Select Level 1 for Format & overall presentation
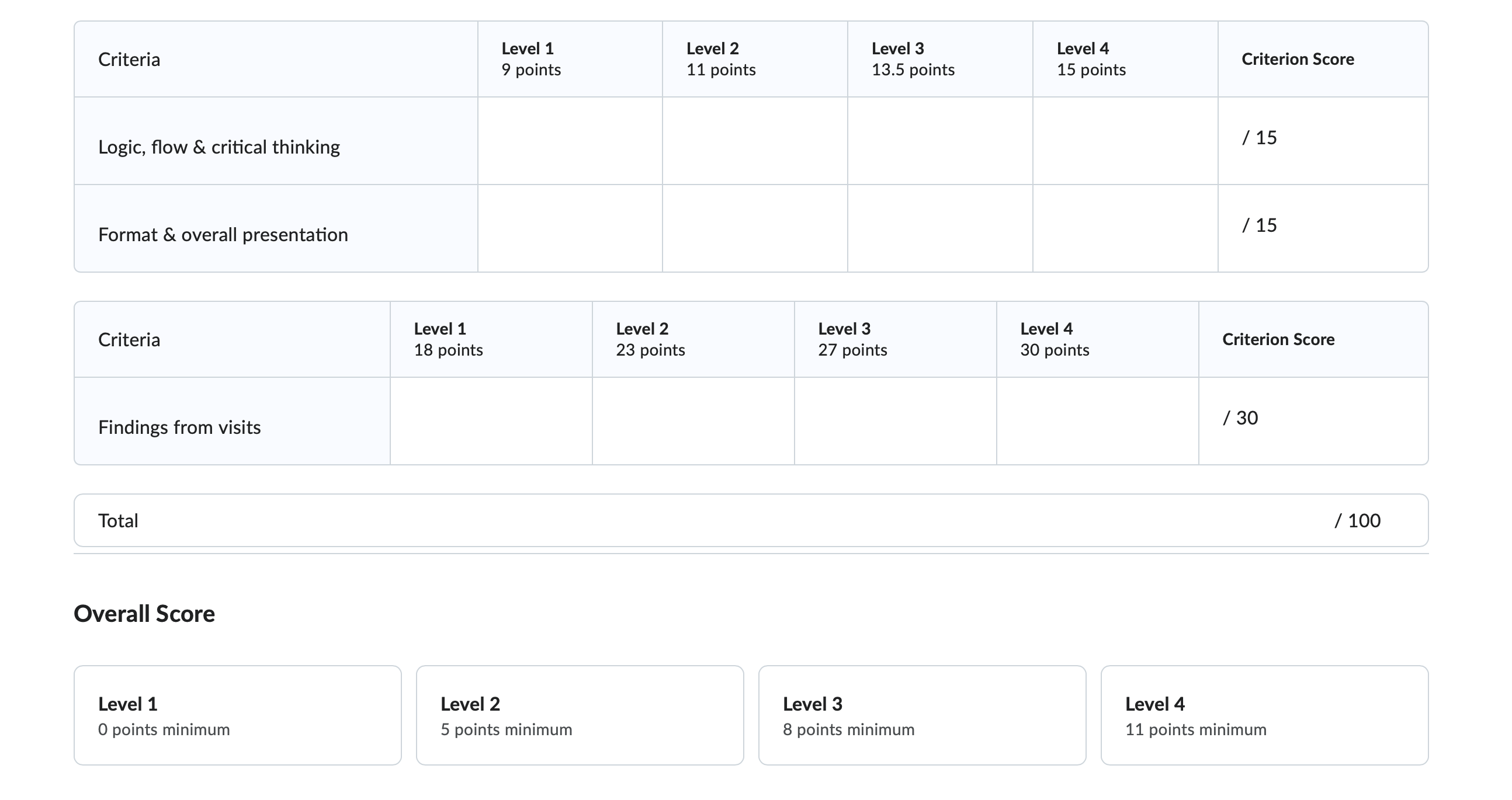The width and height of the screenshot is (1512, 800). pos(570,229)
